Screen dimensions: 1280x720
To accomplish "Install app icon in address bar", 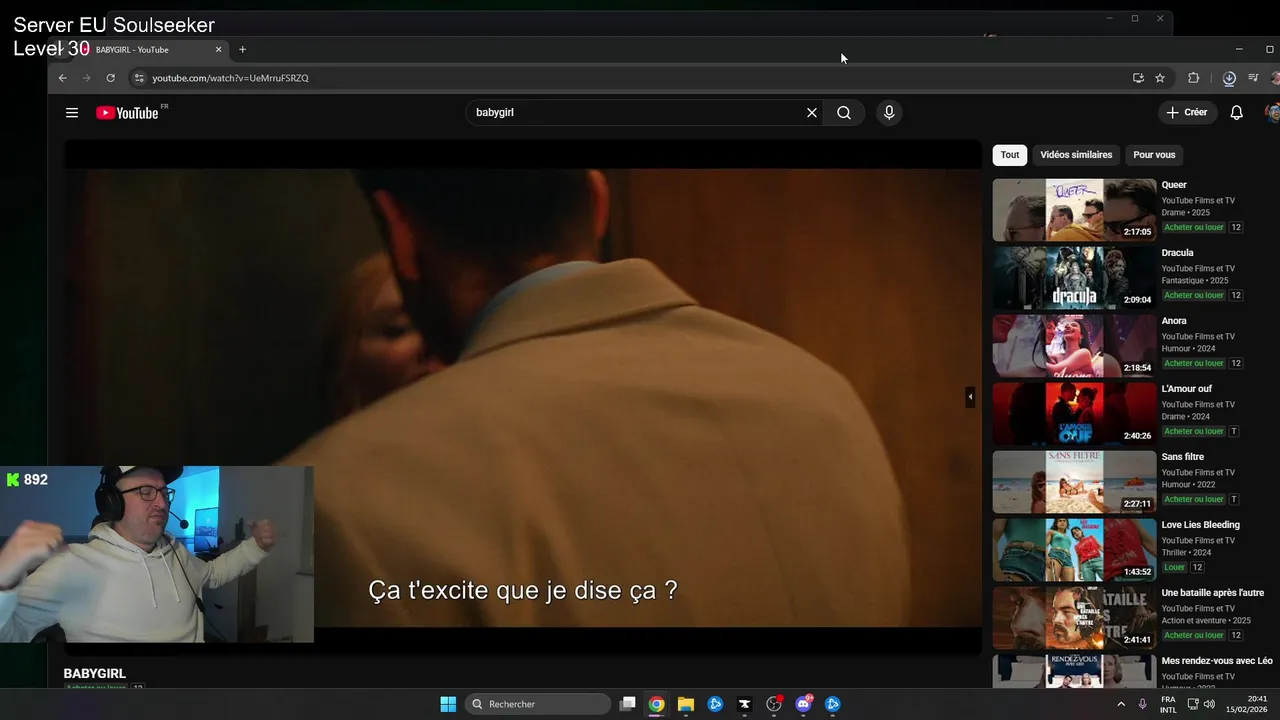I will click(x=1138, y=78).
